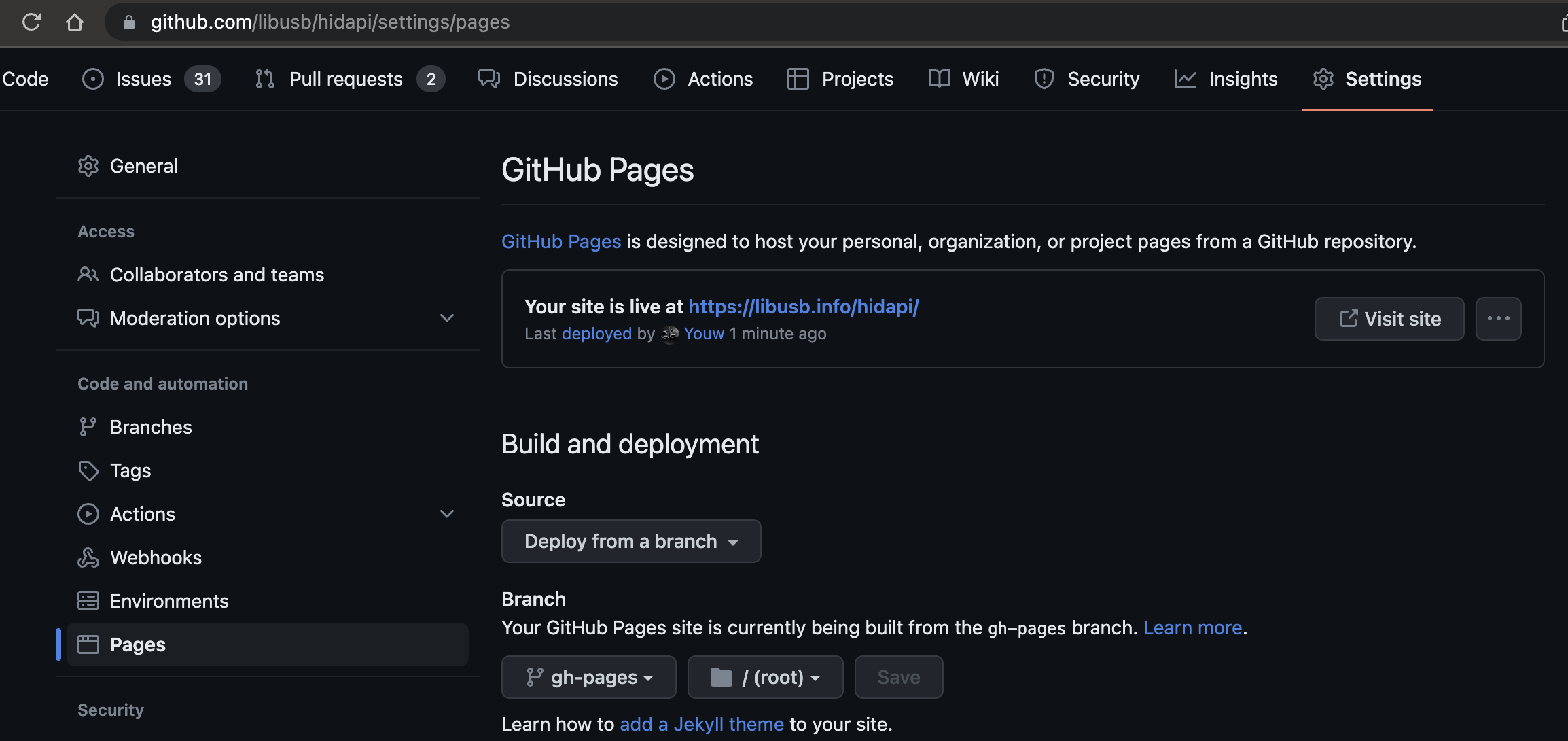Viewport: 1568px width, 741px height.
Task: Expand Moderation options in the sidebar
Action: [x=446, y=318]
